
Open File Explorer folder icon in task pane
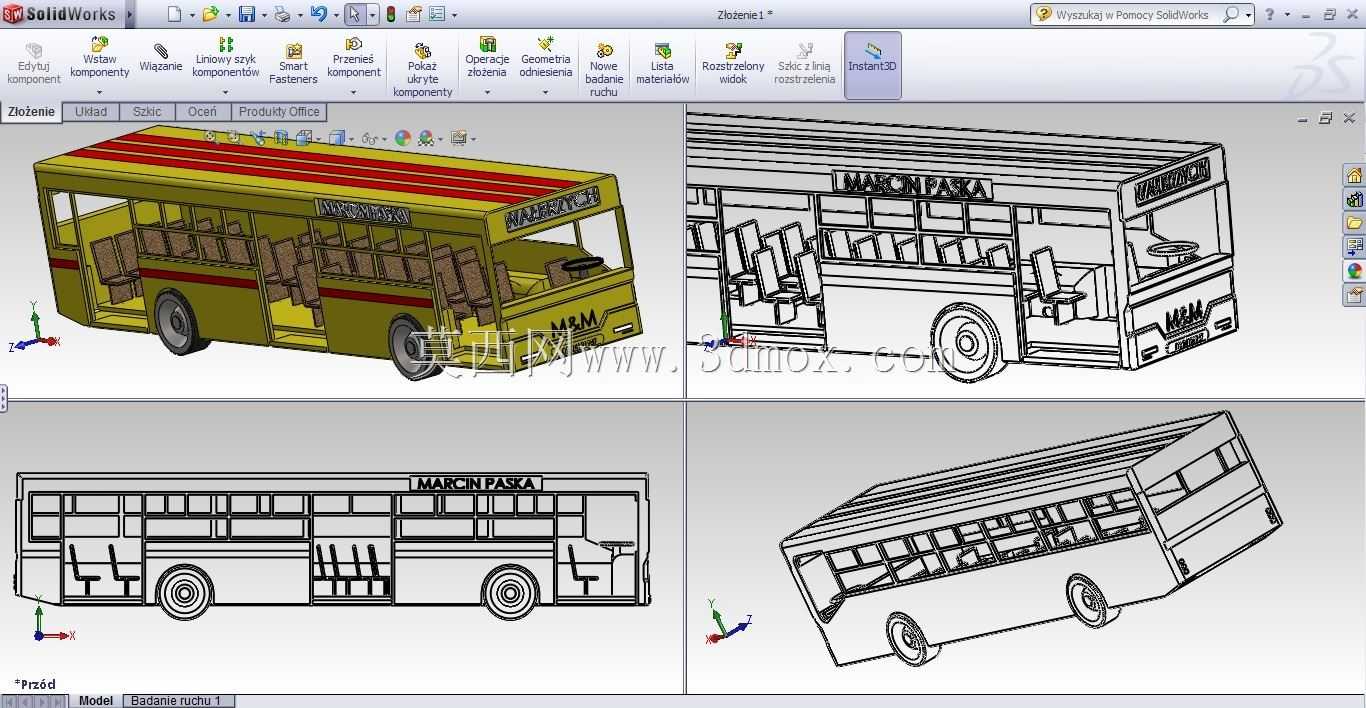click(x=1354, y=223)
